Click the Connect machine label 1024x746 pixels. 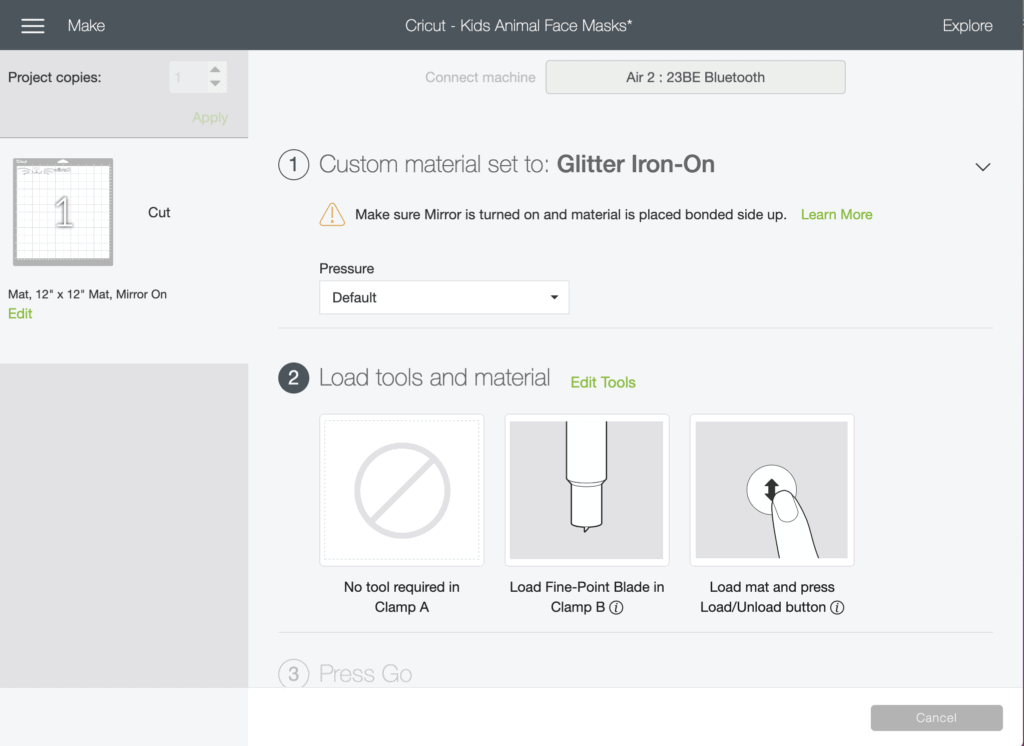(x=480, y=77)
